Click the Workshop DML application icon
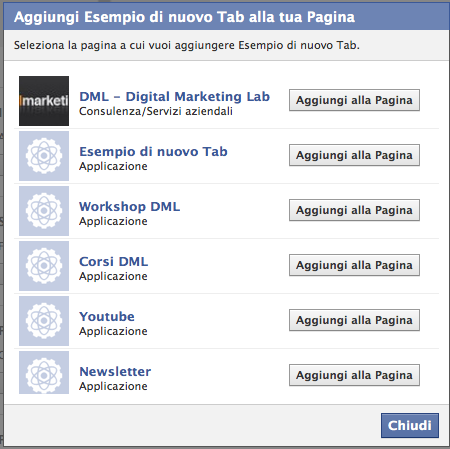The image size is (450, 449). [x=44, y=211]
